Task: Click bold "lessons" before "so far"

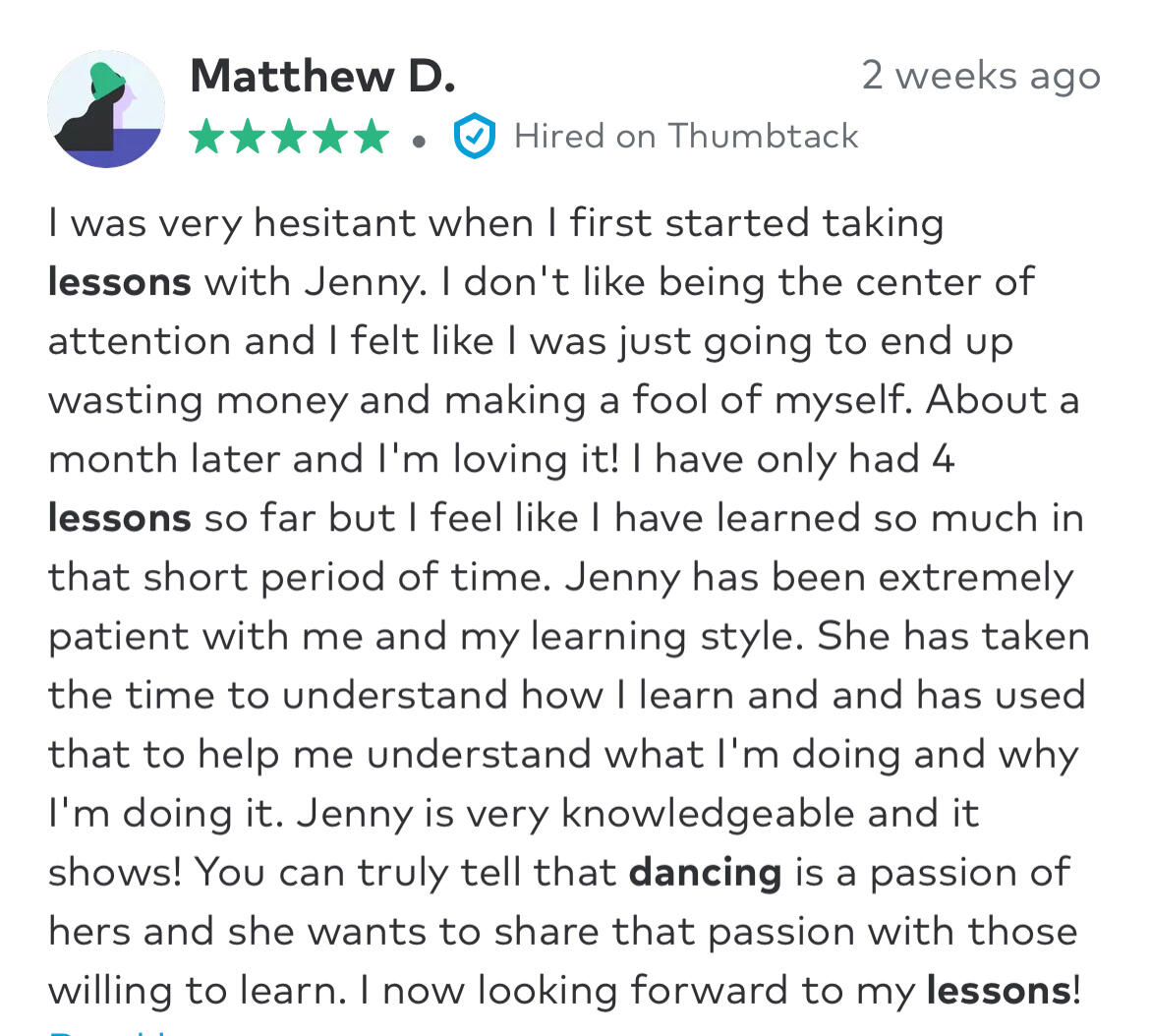Action: coord(120,518)
